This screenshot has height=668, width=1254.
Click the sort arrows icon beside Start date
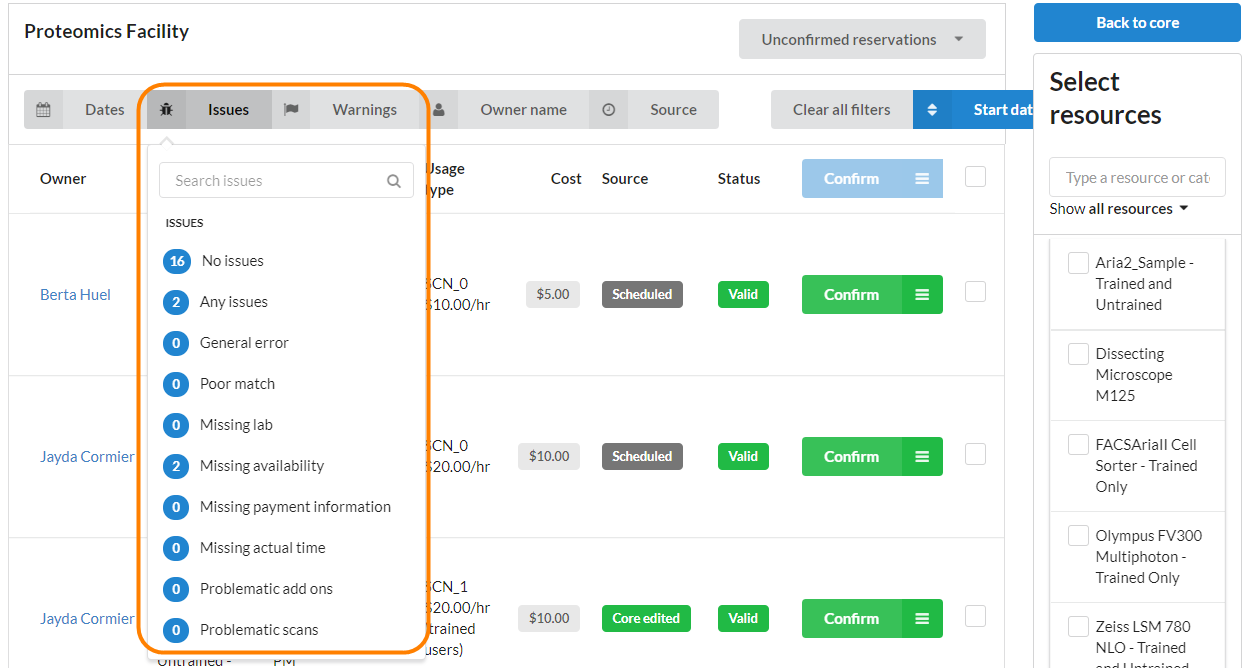(x=932, y=110)
